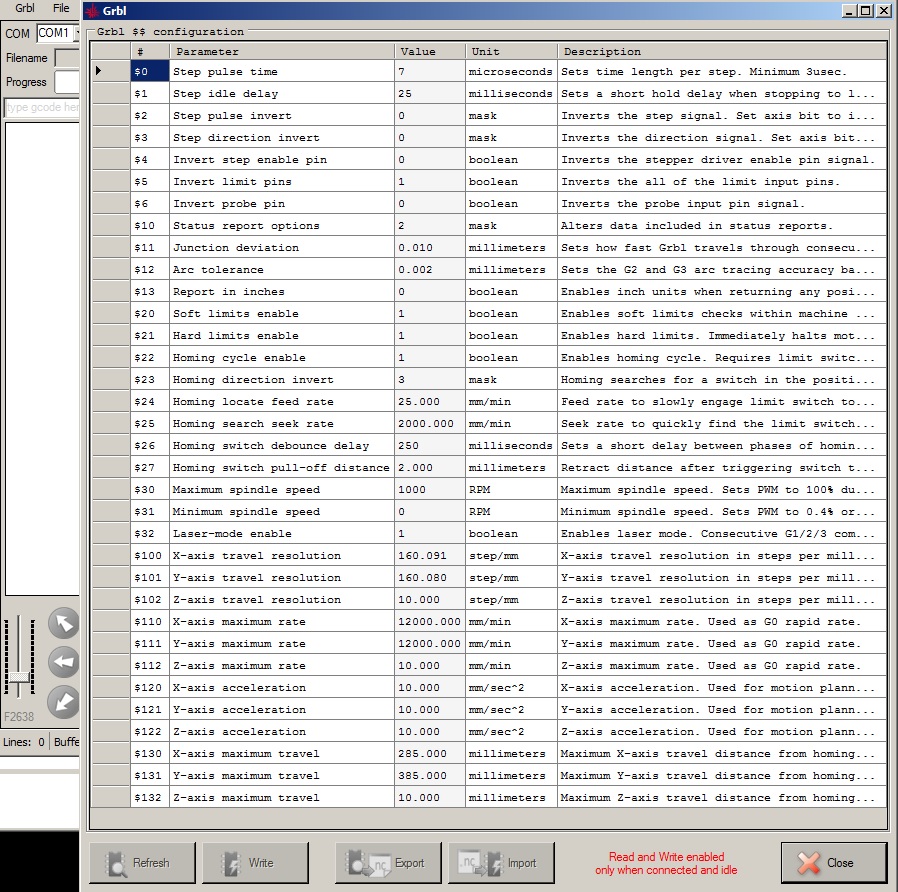Click the Value column header
Screen dimensions: 898x892
[430, 52]
